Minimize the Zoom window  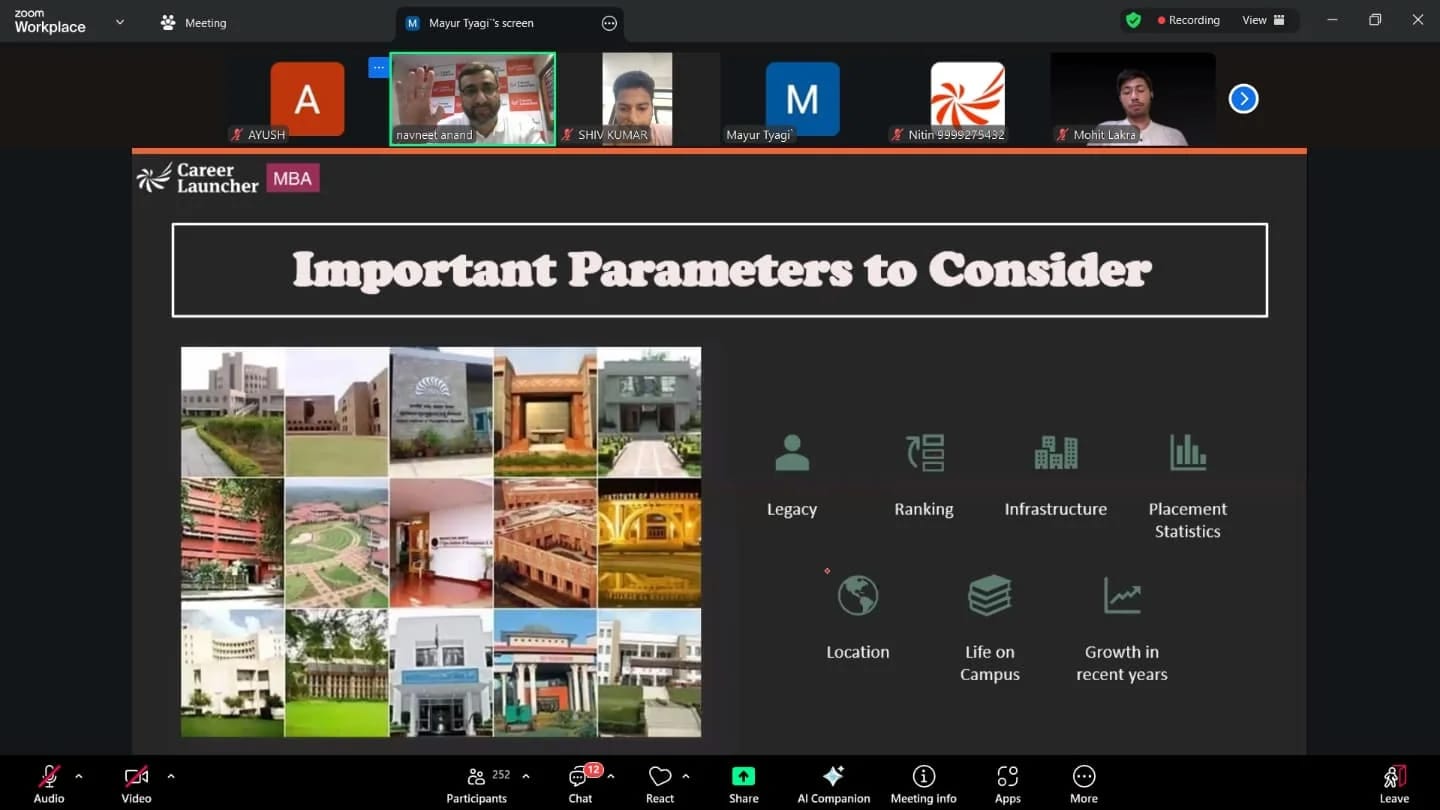1332,20
